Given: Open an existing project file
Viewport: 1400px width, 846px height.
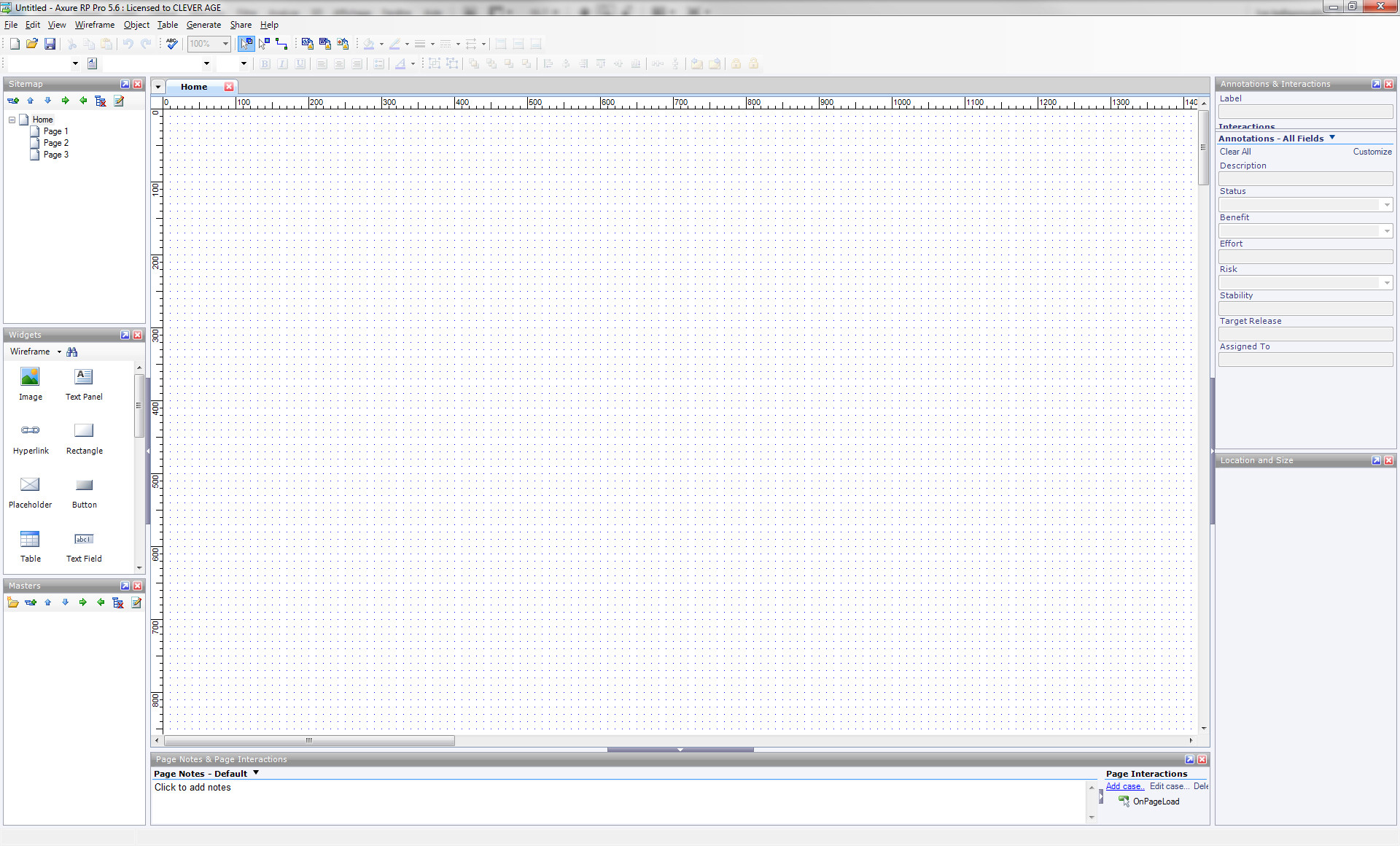Looking at the screenshot, I should click(x=31, y=44).
